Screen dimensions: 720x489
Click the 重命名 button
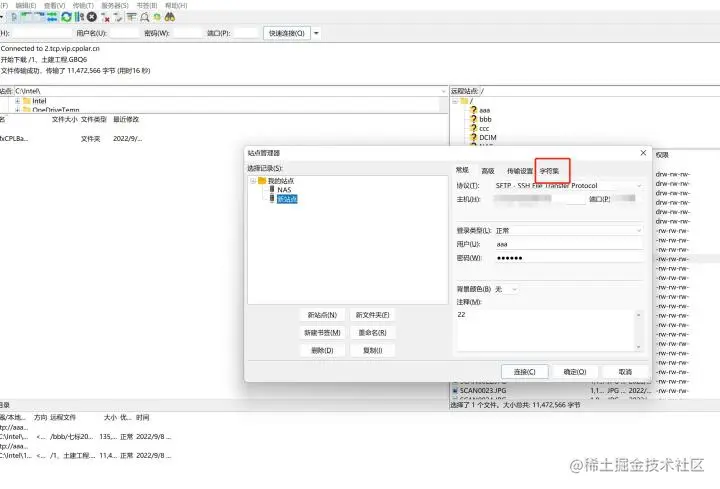pyautogui.click(x=372, y=332)
